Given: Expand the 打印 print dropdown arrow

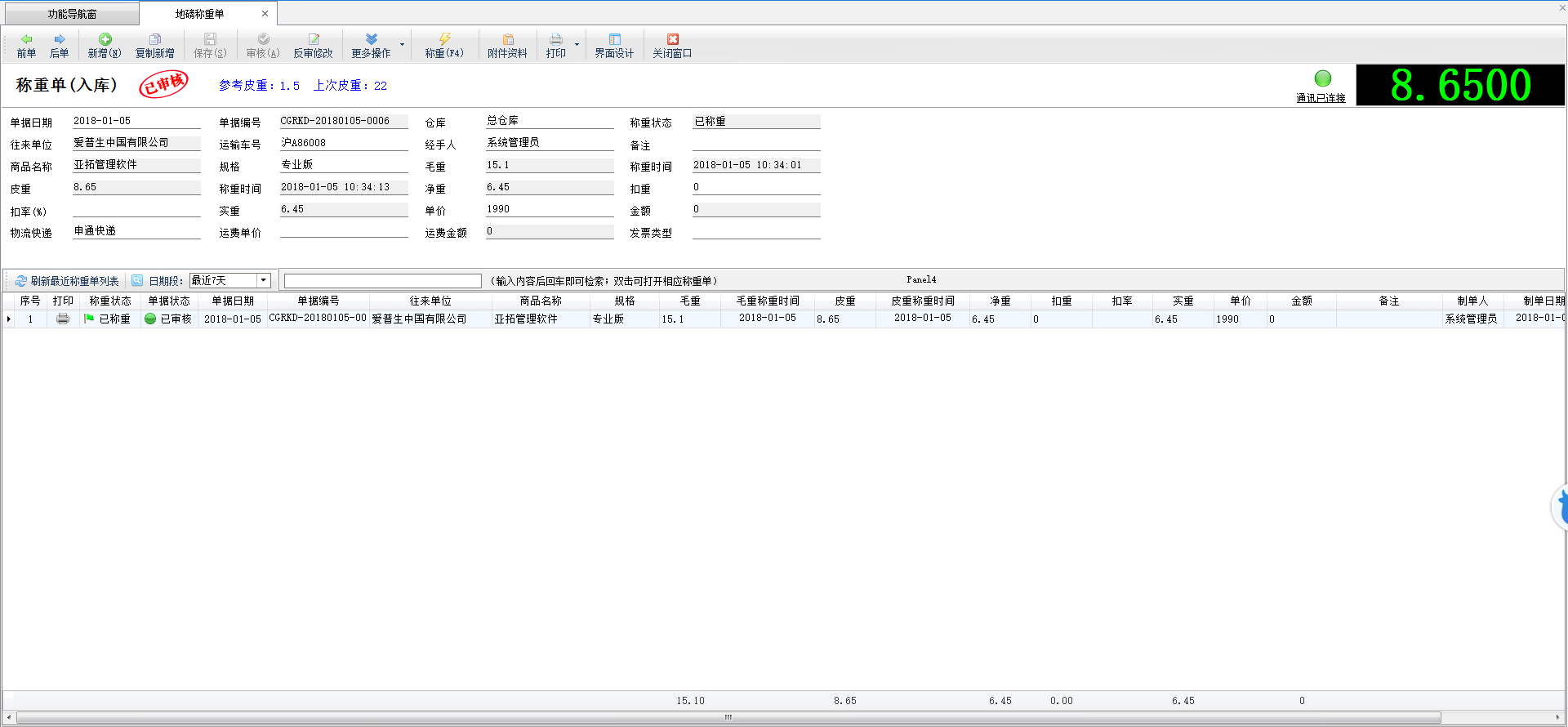Looking at the screenshot, I should (x=577, y=45).
